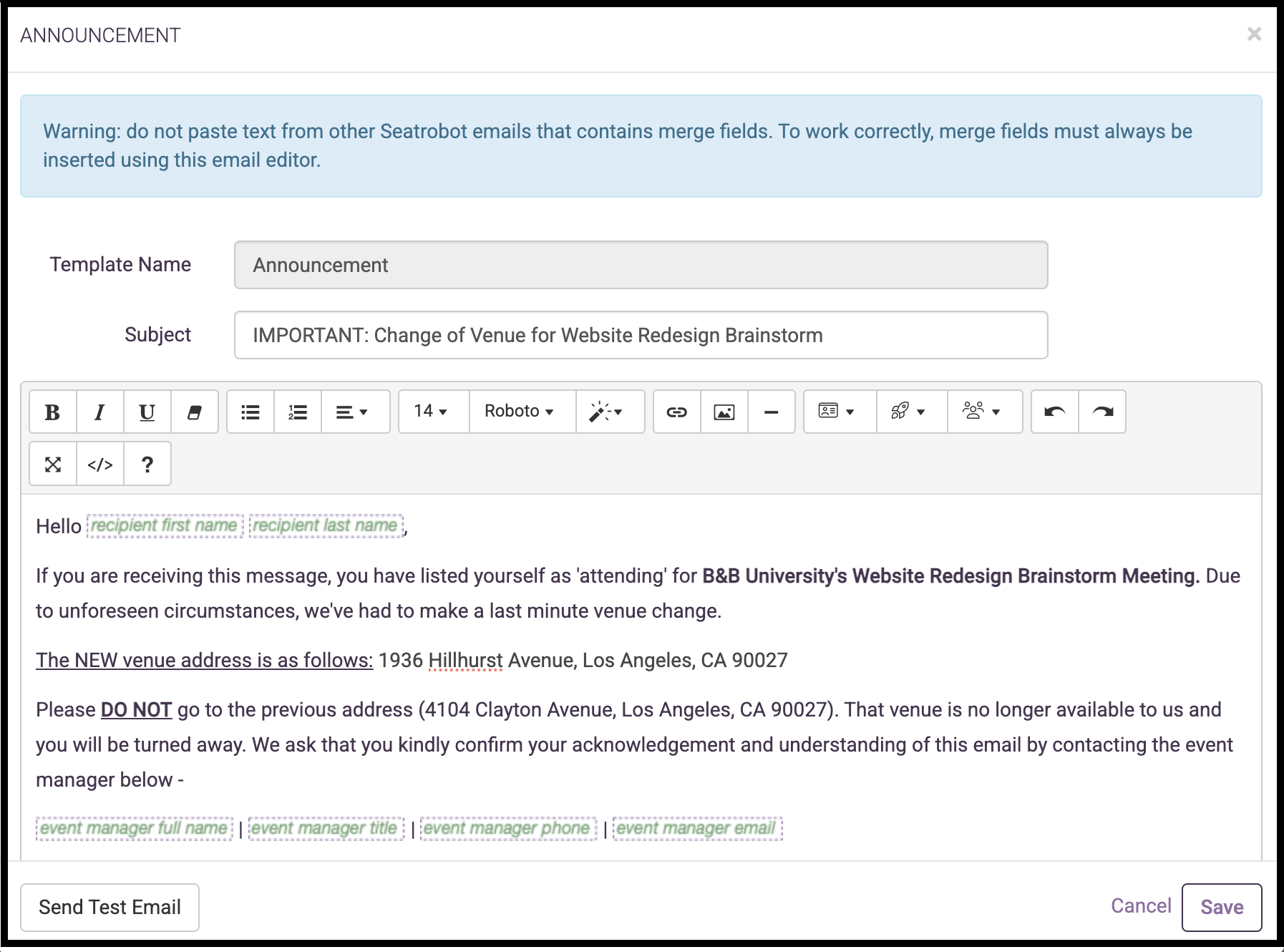Viewport: 1284px width, 952px height.
Task: Save the announcement template
Action: tap(1222, 907)
